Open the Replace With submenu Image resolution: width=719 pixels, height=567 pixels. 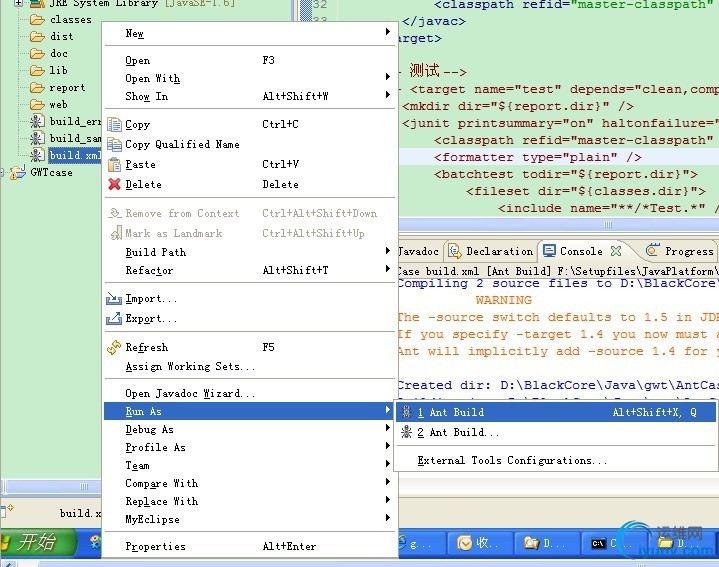pos(250,501)
